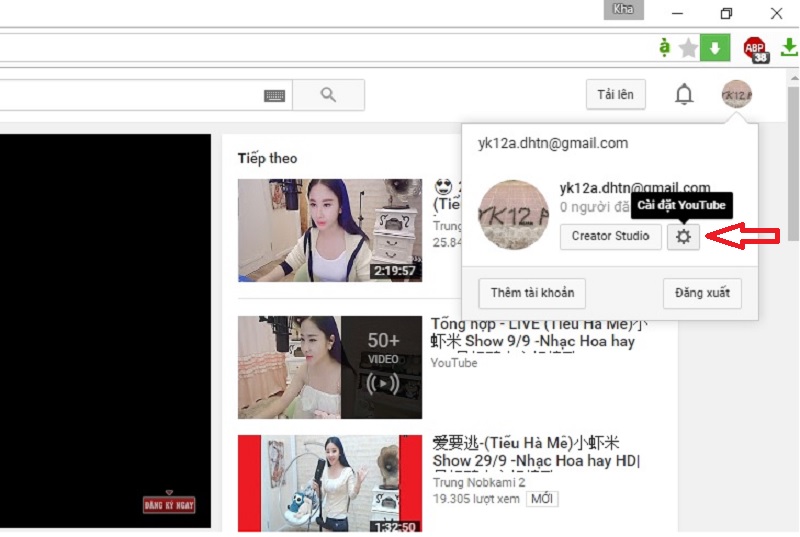Click the Kha profile button in title bar

(x=623, y=10)
